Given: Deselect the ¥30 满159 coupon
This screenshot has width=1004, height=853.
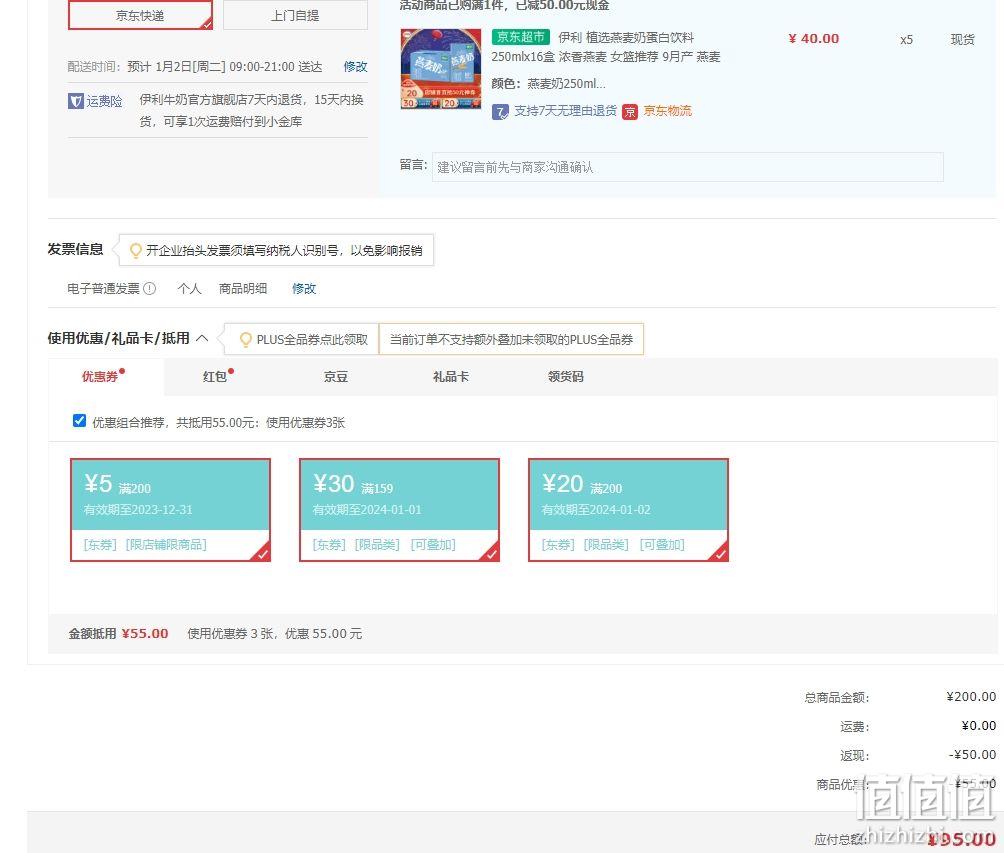Looking at the screenshot, I should [400, 510].
